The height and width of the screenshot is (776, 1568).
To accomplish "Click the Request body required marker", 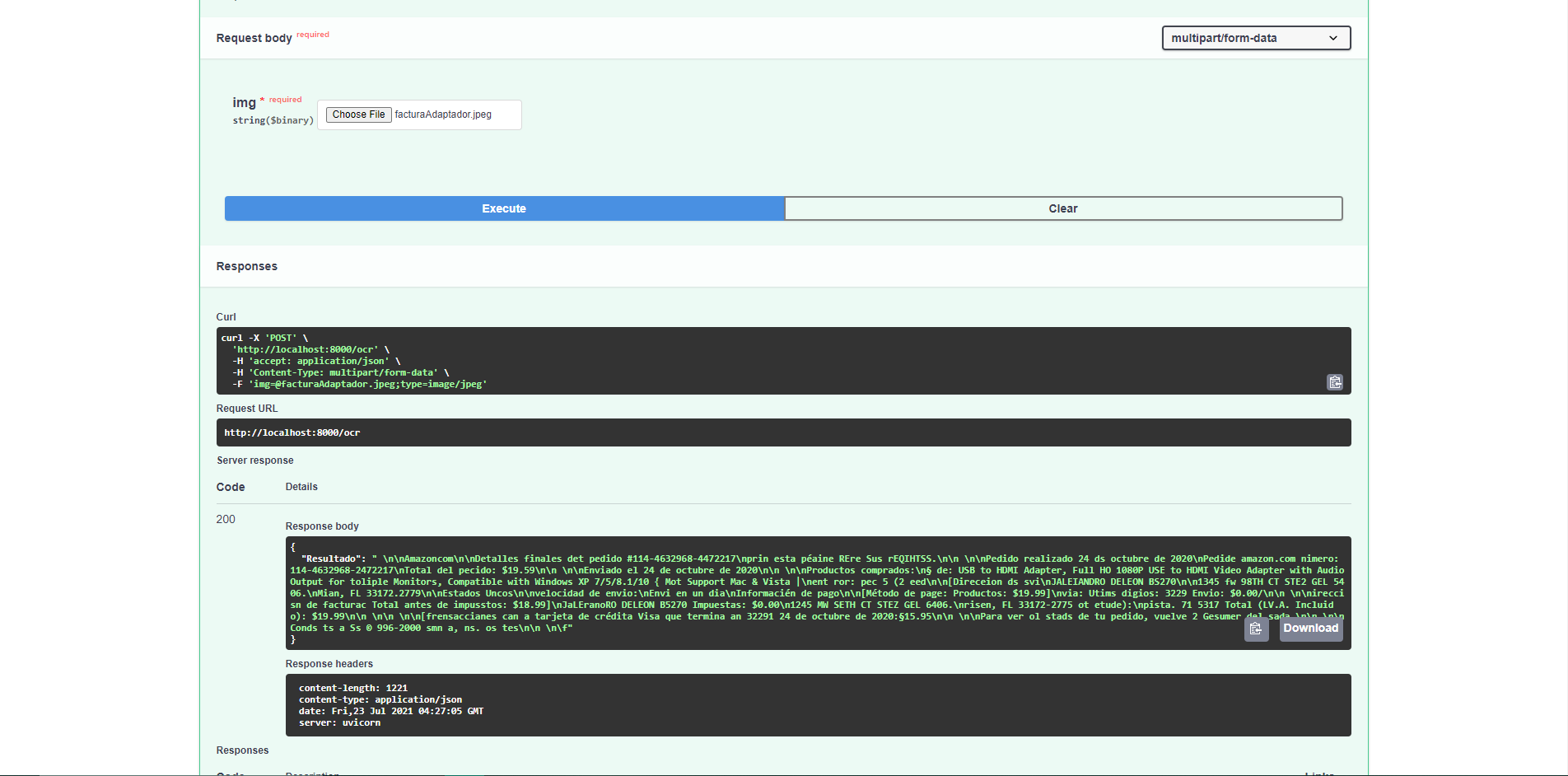I will [x=313, y=34].
